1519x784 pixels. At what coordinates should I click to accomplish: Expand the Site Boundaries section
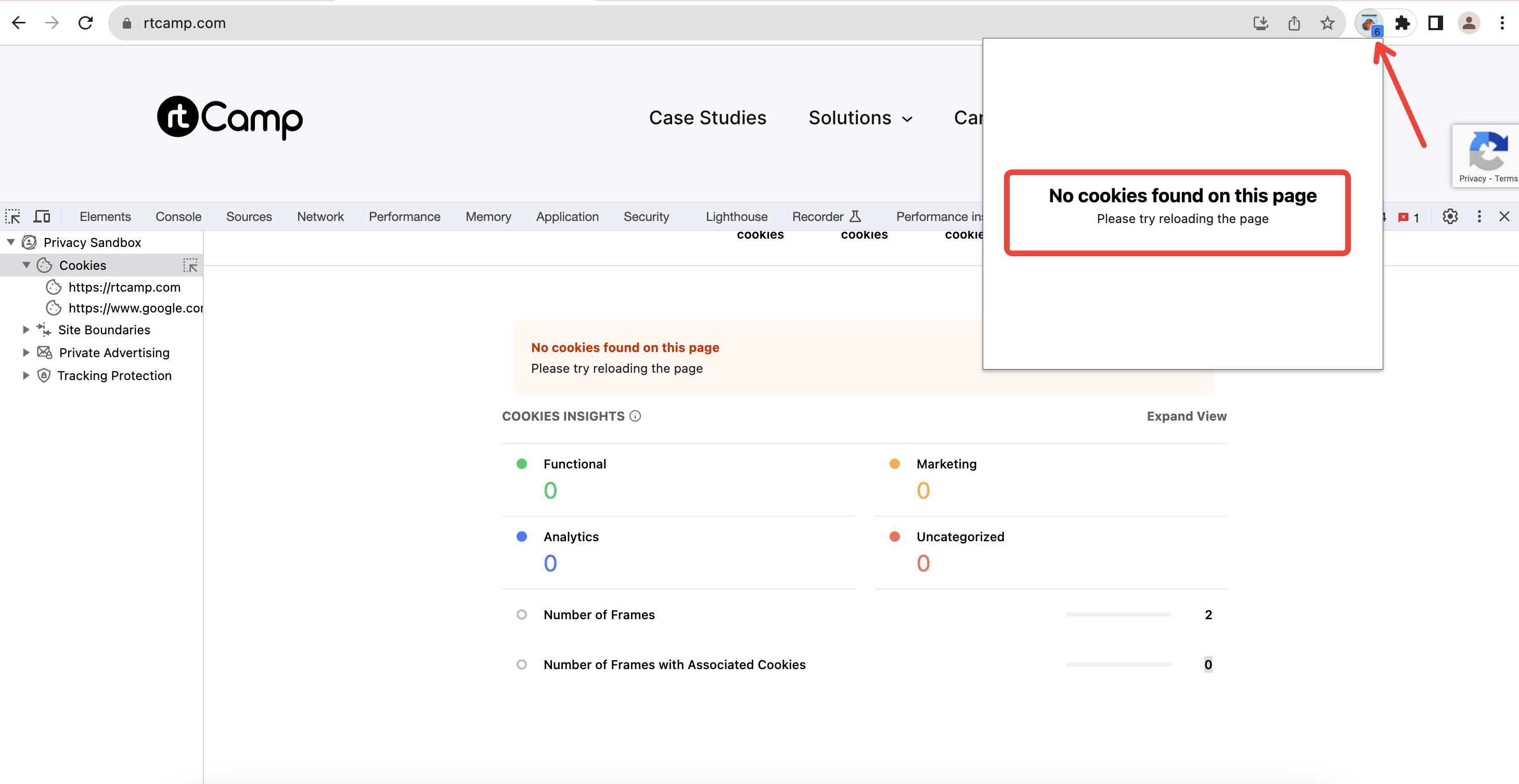25,330
